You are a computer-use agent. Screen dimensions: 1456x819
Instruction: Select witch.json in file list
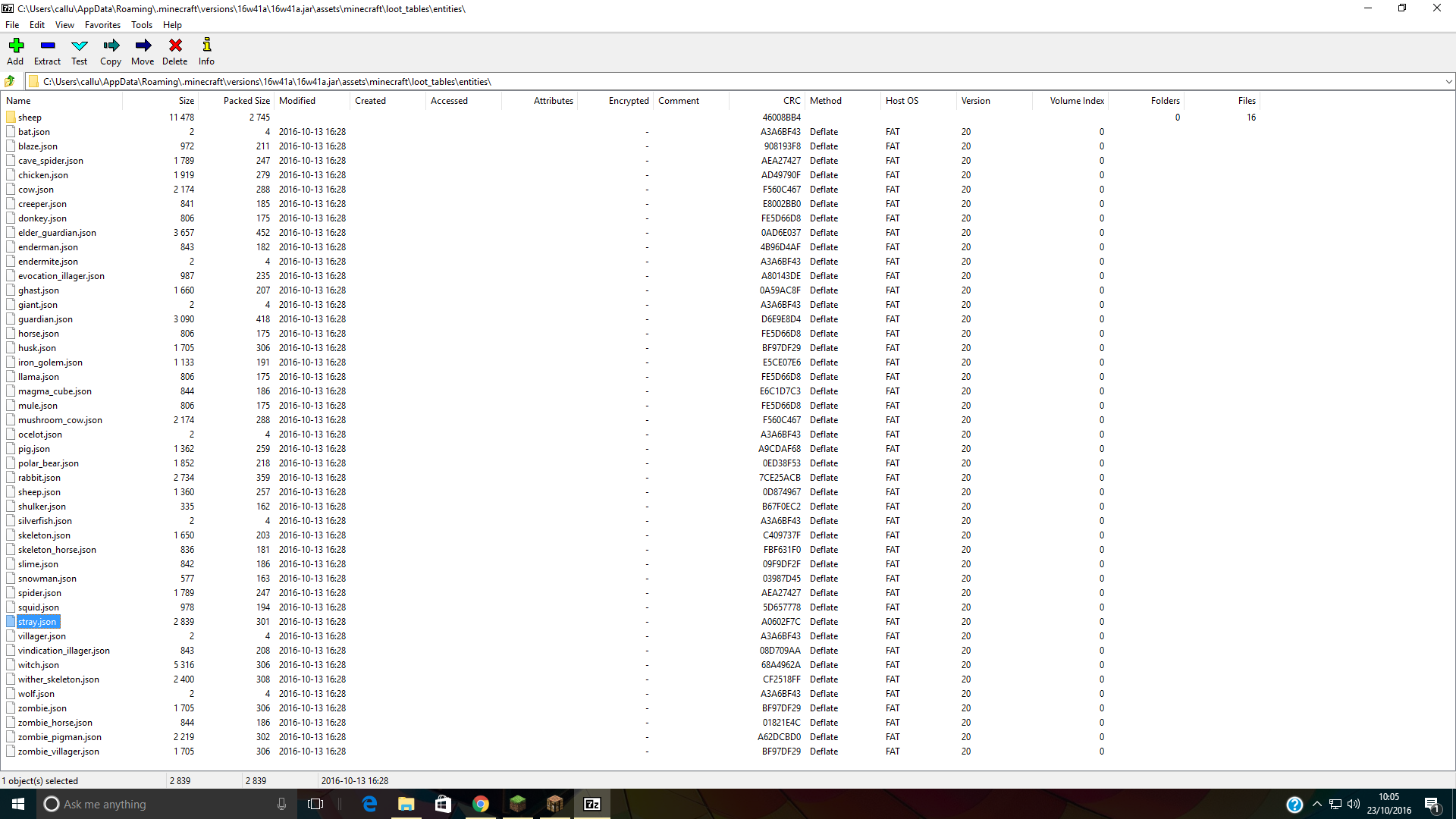(x=38, y=665)
